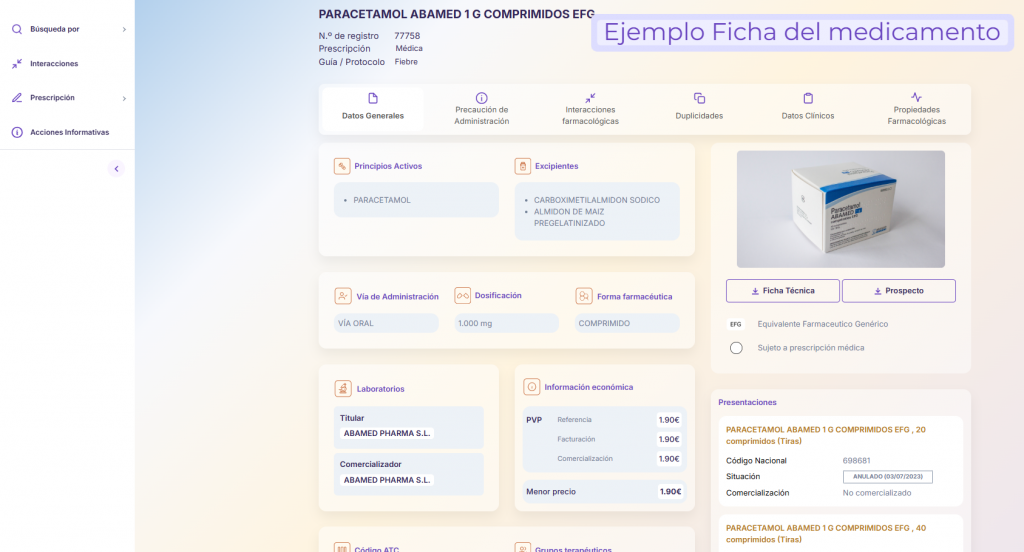1024x552 pixels.
Task: Click the Interacciones arrows icon in sidebar
Action: [x=17, y=63]
